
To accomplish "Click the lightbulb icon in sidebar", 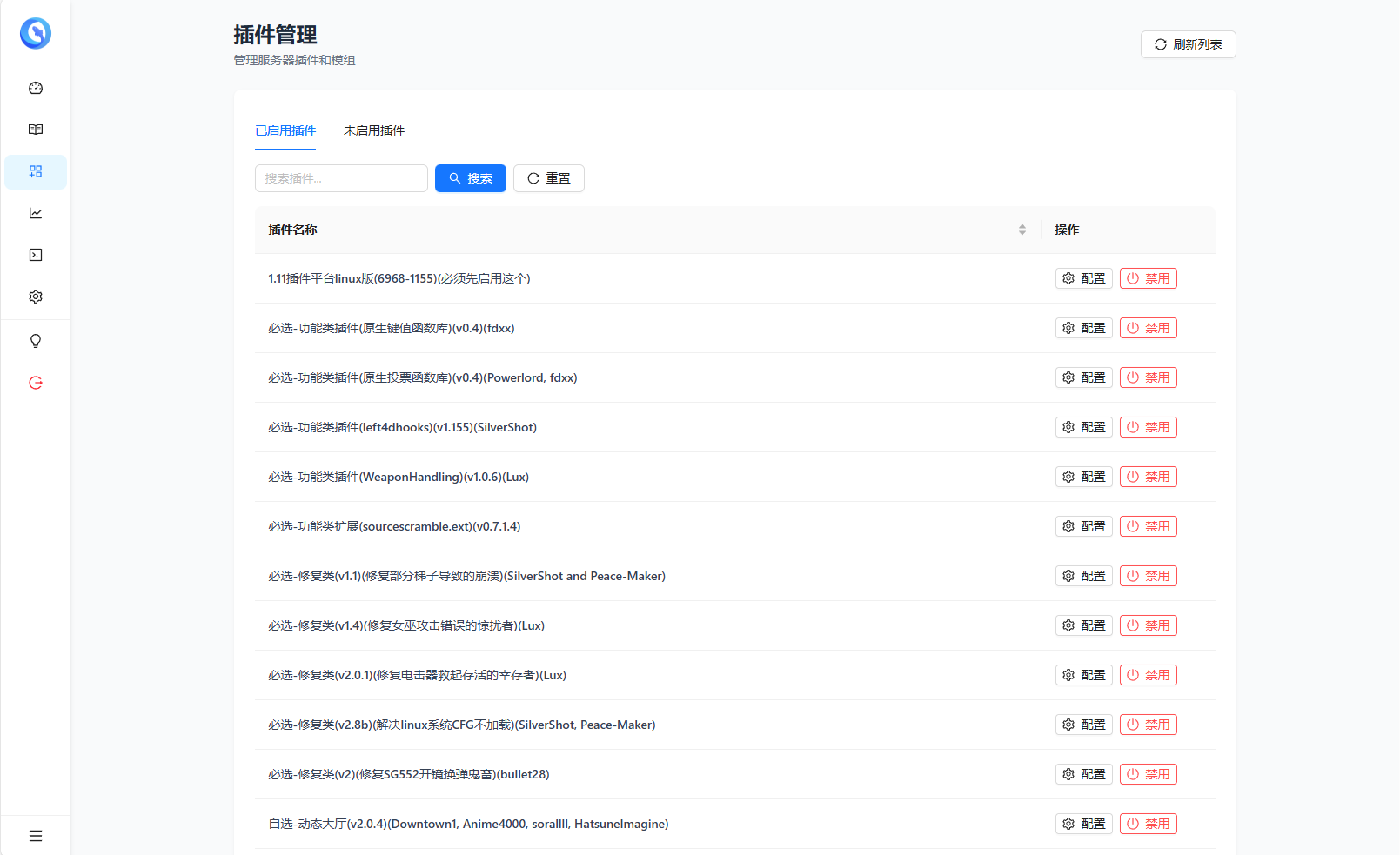I will point(36,341).
